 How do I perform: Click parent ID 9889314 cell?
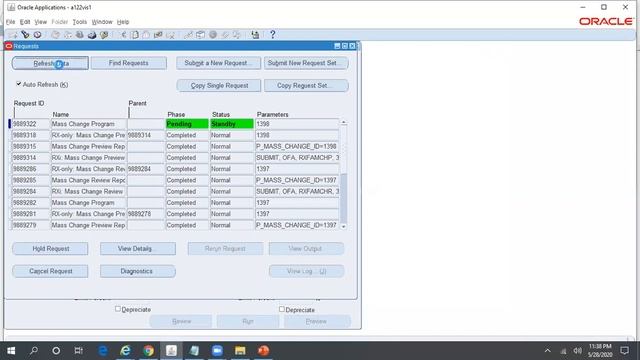(146, 135)
